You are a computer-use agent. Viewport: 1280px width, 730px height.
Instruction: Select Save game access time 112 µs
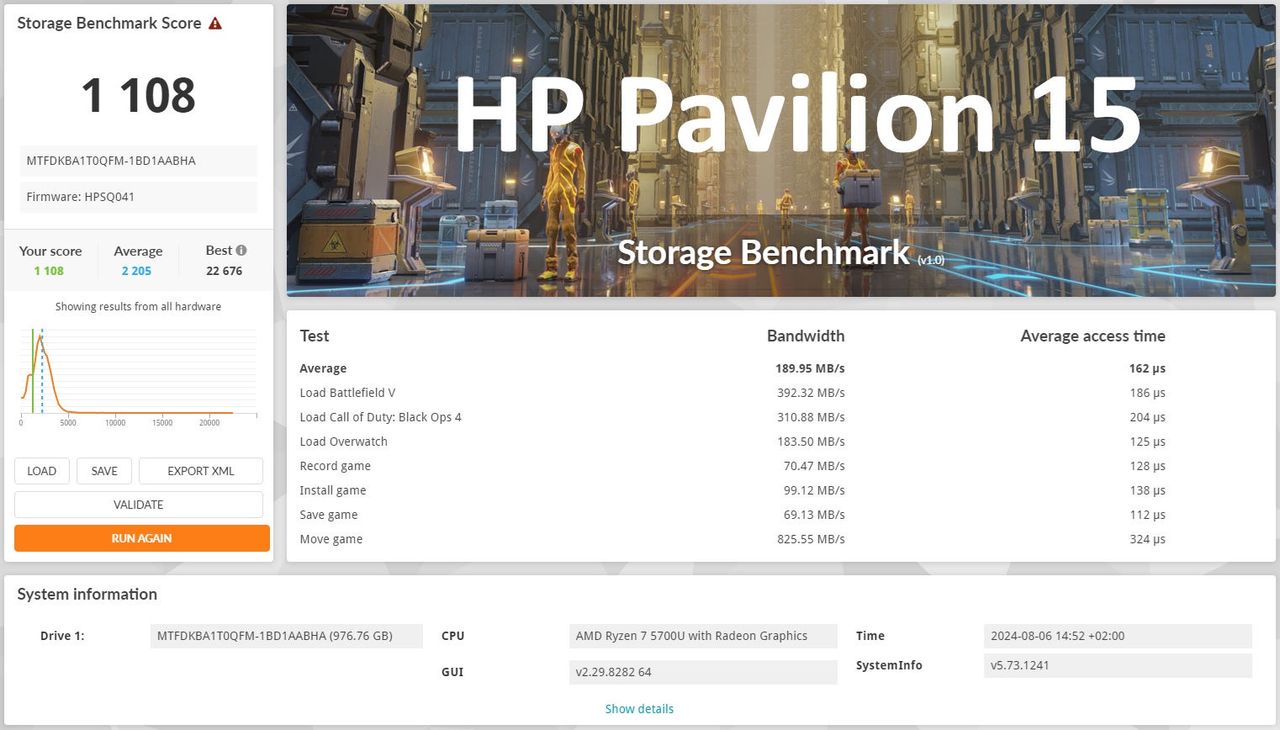coord(1147,515)
